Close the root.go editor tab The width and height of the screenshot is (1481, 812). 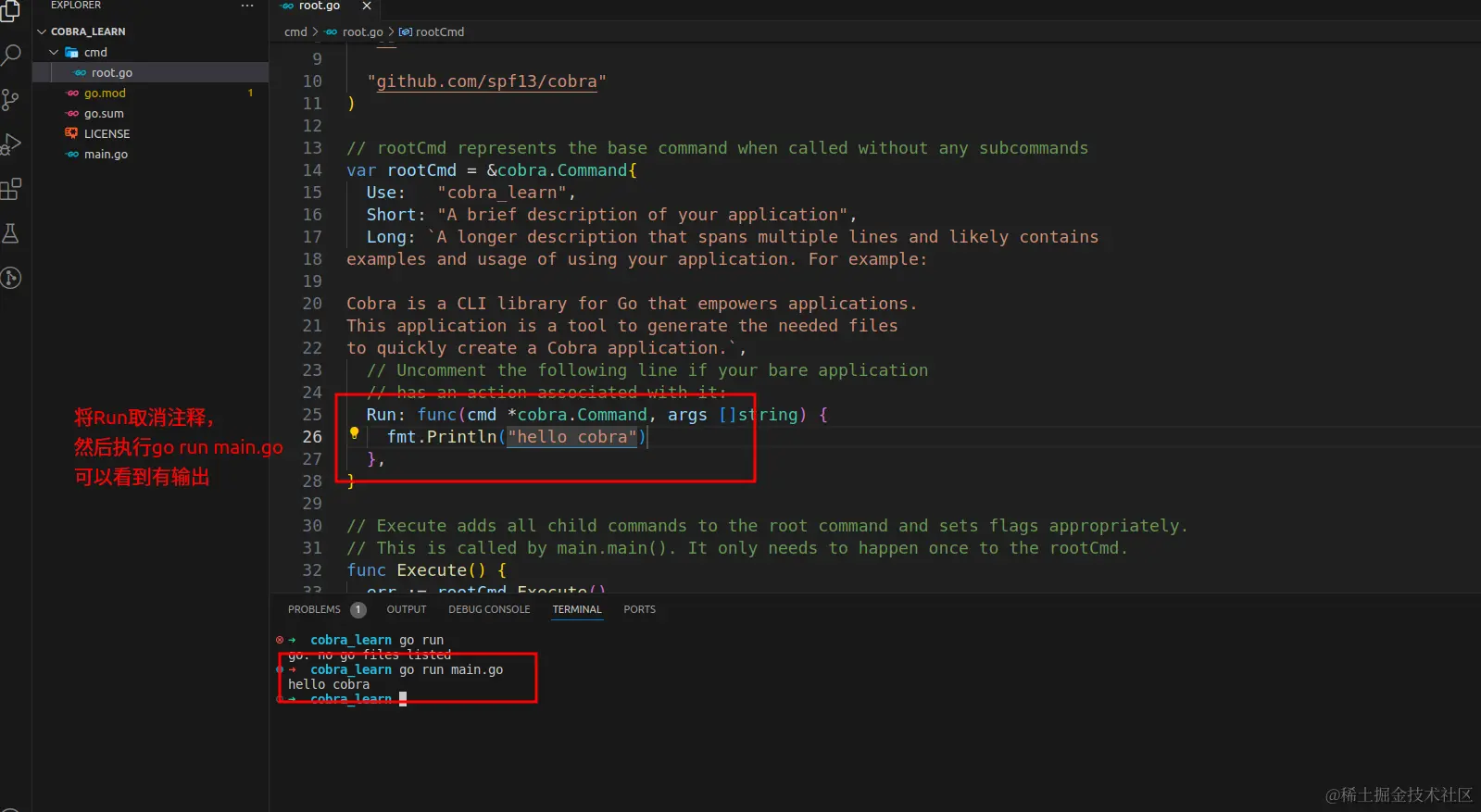[367, 6]
